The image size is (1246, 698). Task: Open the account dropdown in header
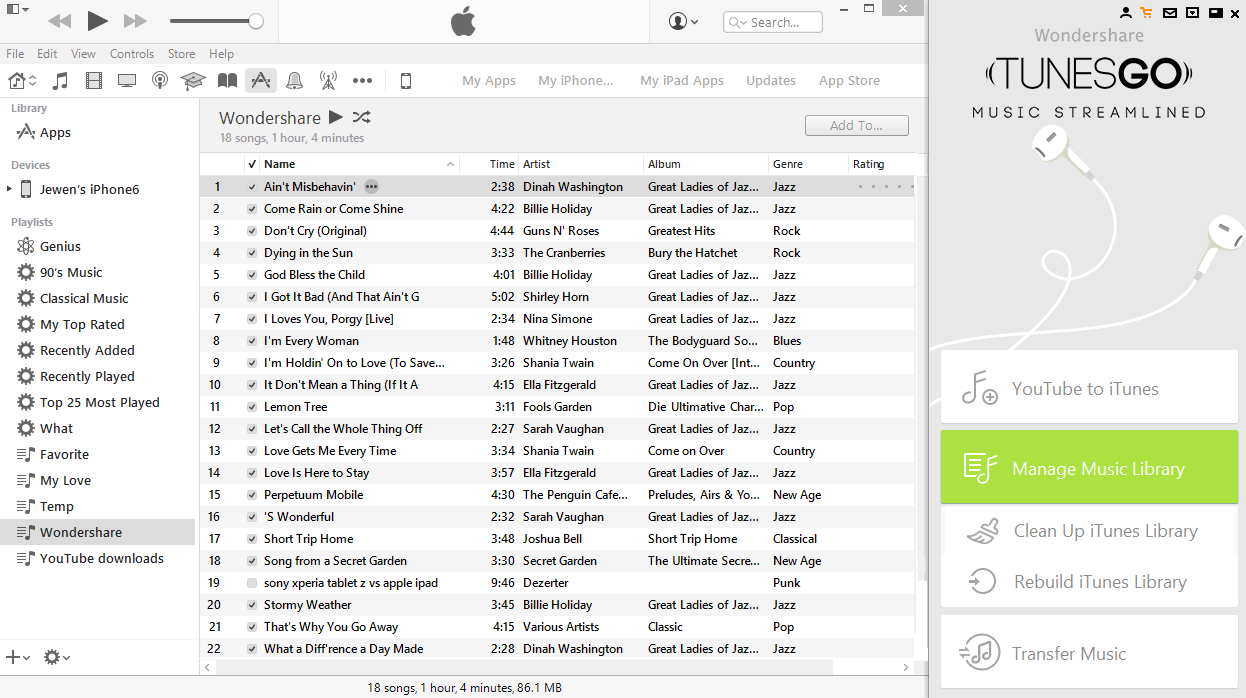[x=684, y=21]
